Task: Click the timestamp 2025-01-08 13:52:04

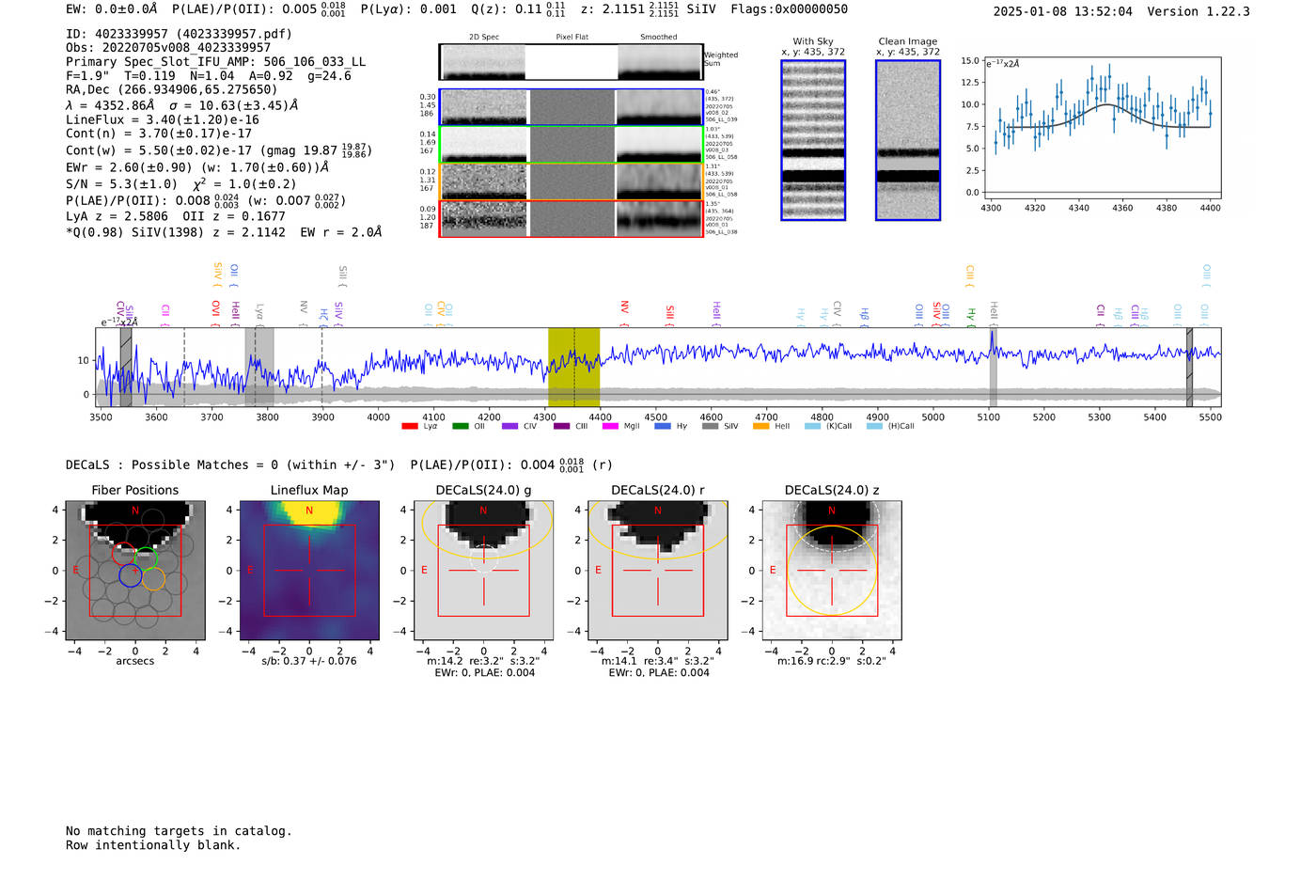Action: pos(1062,11)
